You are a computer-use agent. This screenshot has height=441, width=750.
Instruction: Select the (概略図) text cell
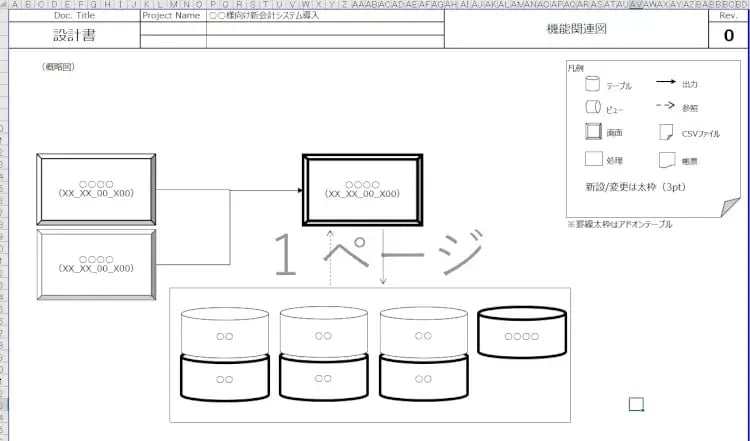point(60,67)
